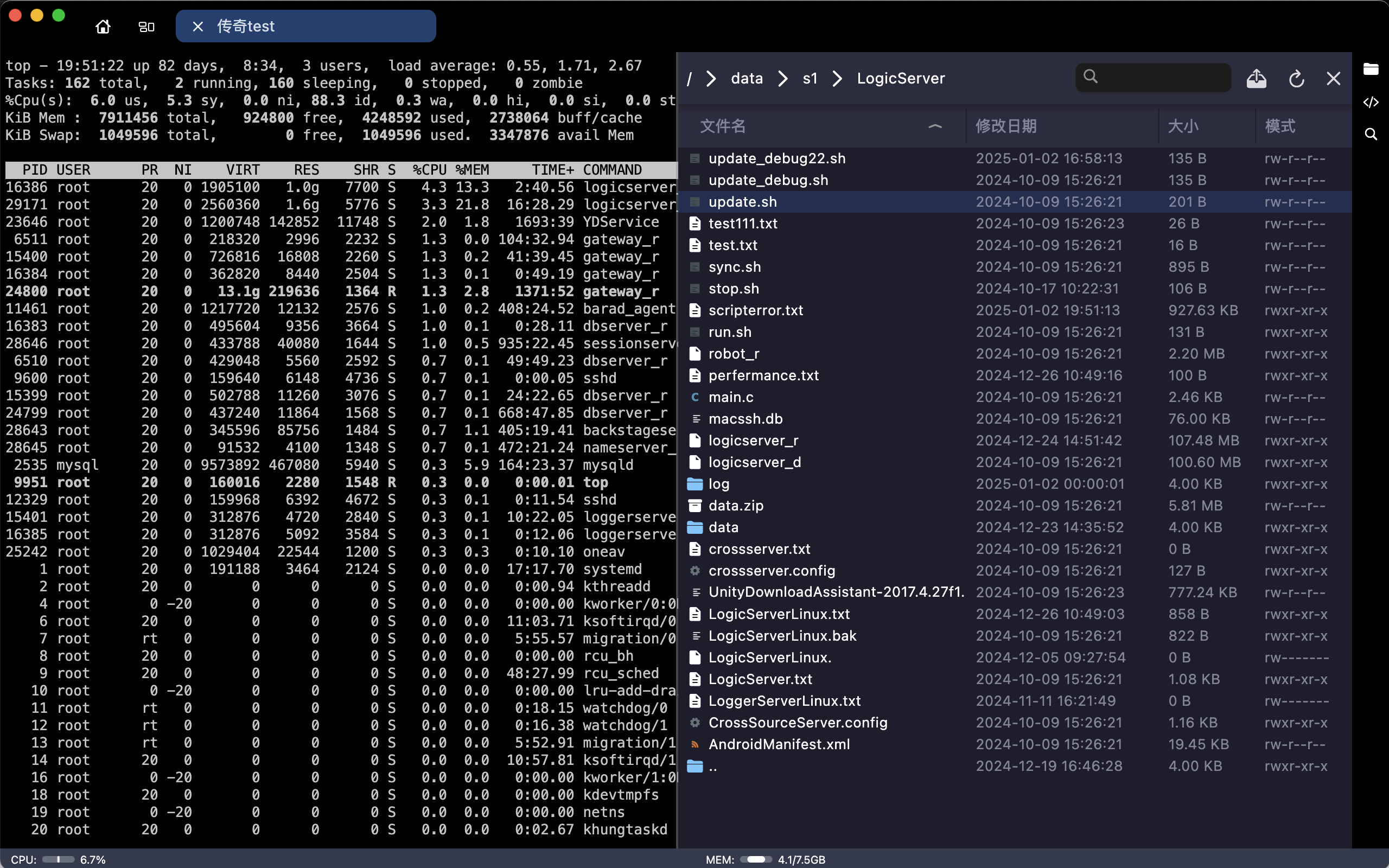Toggle sort arrow on 文件名 column
Image resolution: width=1389 pixels, height=868 pixels.
(x=935, y=126)
